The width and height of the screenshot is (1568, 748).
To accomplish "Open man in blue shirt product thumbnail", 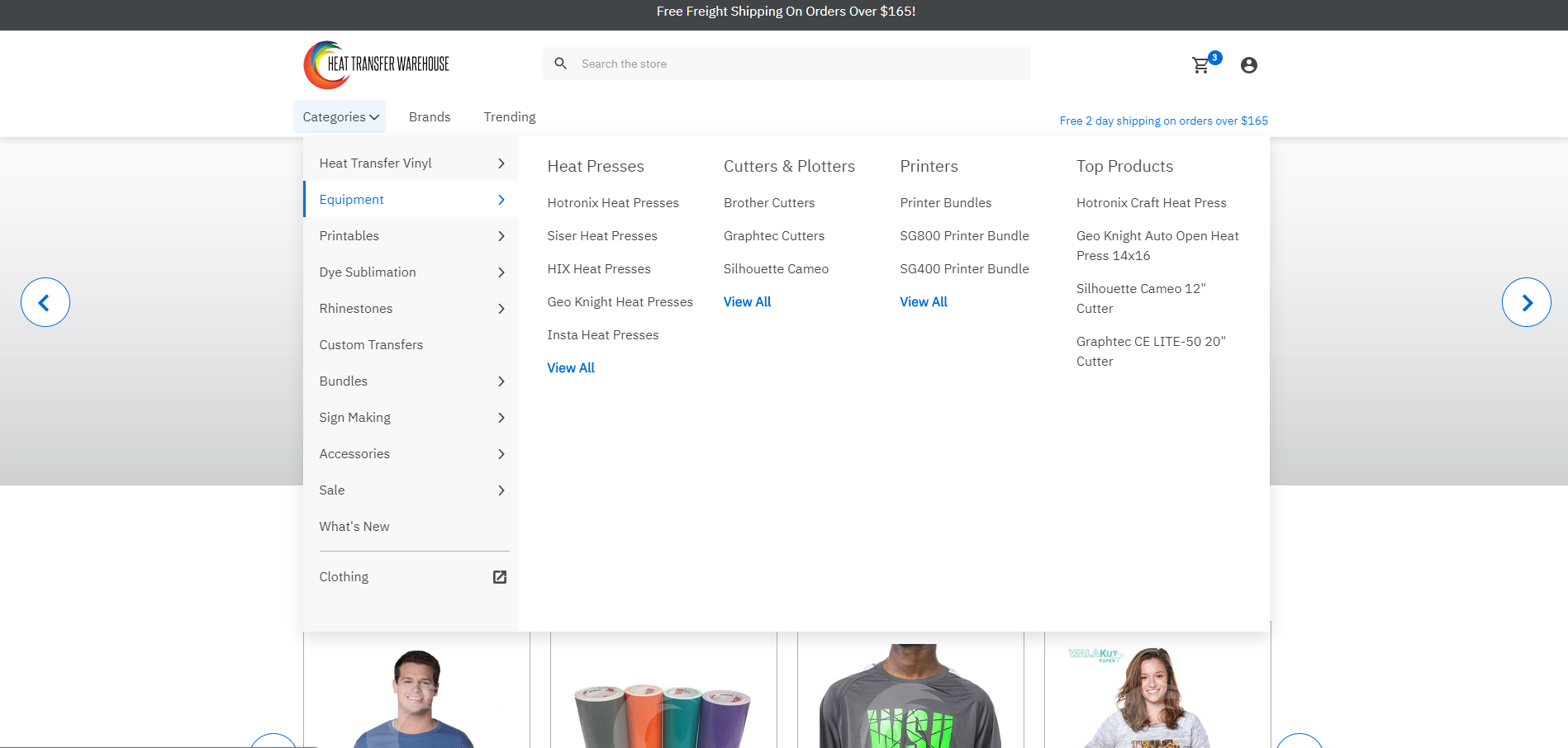I will (416, 690).
